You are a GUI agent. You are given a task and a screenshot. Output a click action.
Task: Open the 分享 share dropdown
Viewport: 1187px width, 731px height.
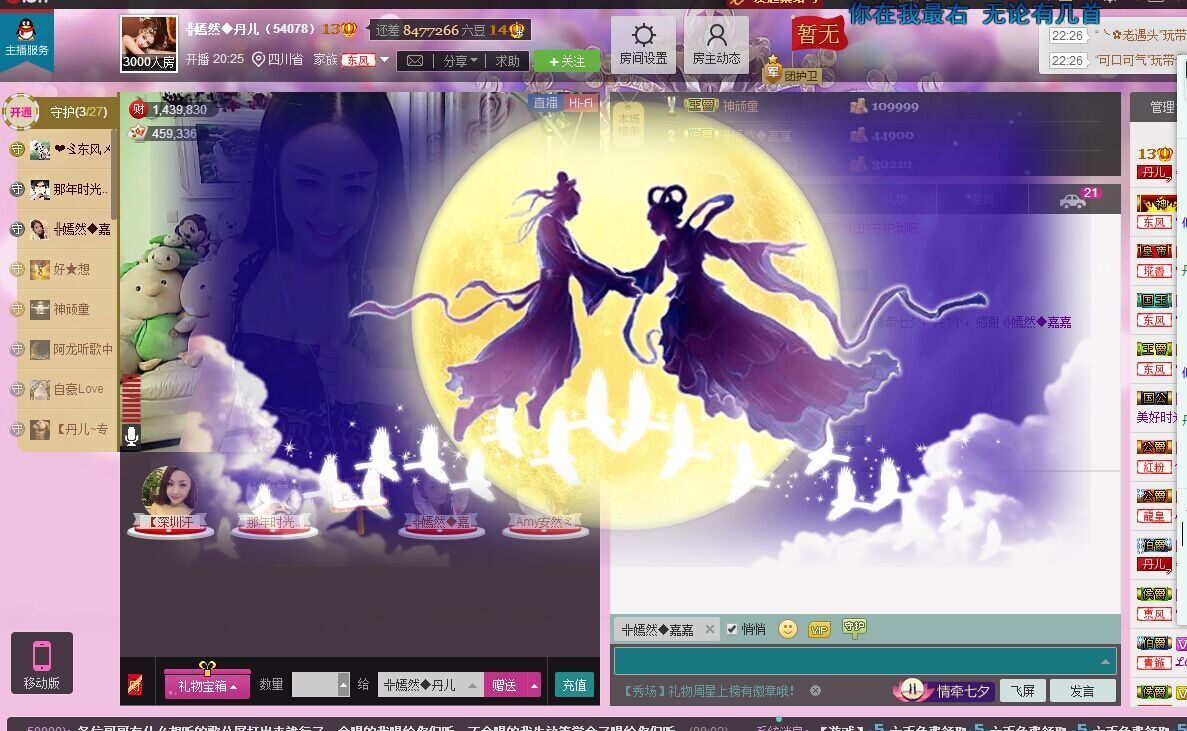460,61
